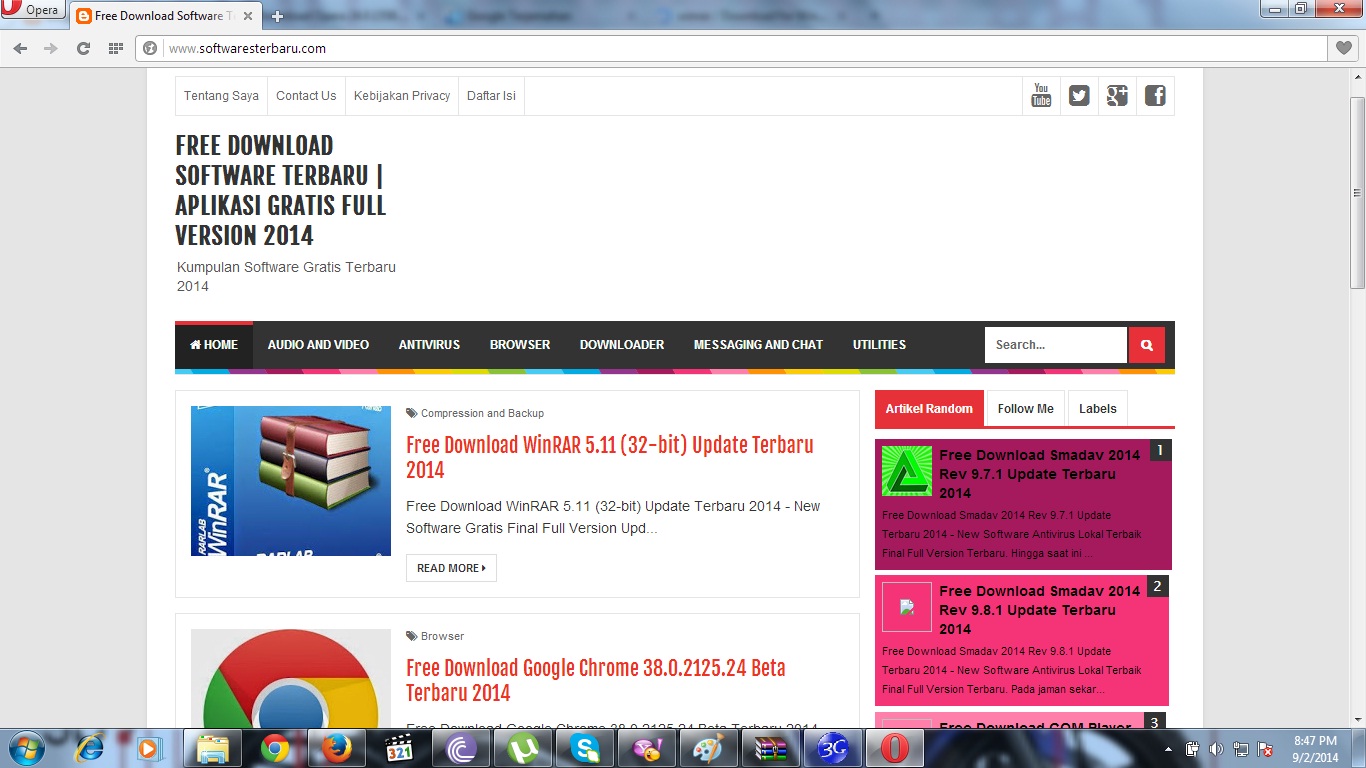Switch to Labels tab
This screenshot has height=768, width=1366.
(1097, 408)
